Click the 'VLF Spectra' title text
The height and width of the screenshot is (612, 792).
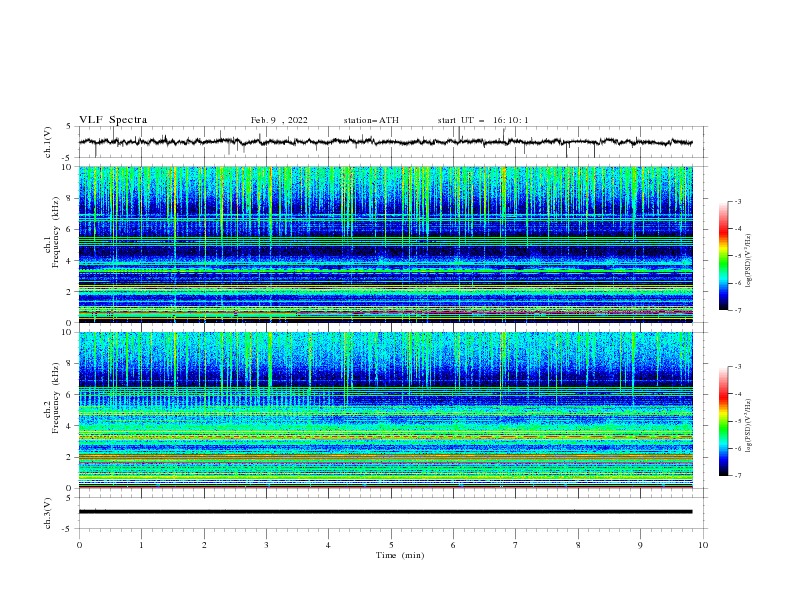[x=113, y=120]
